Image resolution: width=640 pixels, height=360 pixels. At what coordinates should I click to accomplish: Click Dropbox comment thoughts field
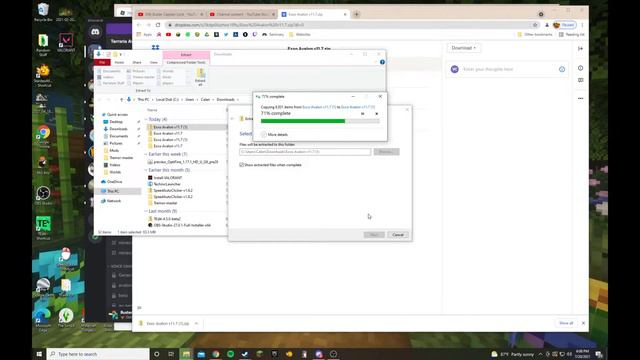pos(506,69)
